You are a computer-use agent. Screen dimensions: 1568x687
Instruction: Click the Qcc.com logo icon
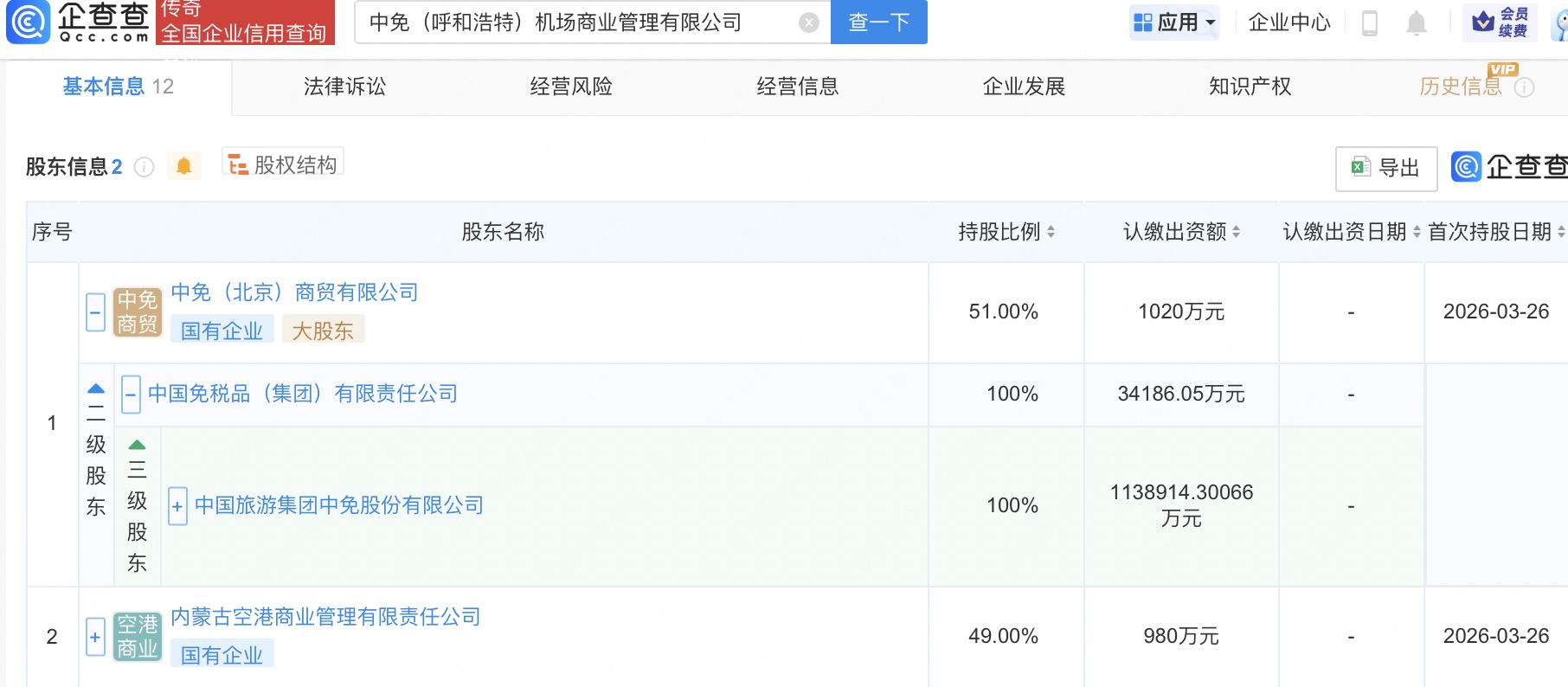[28, 22]
